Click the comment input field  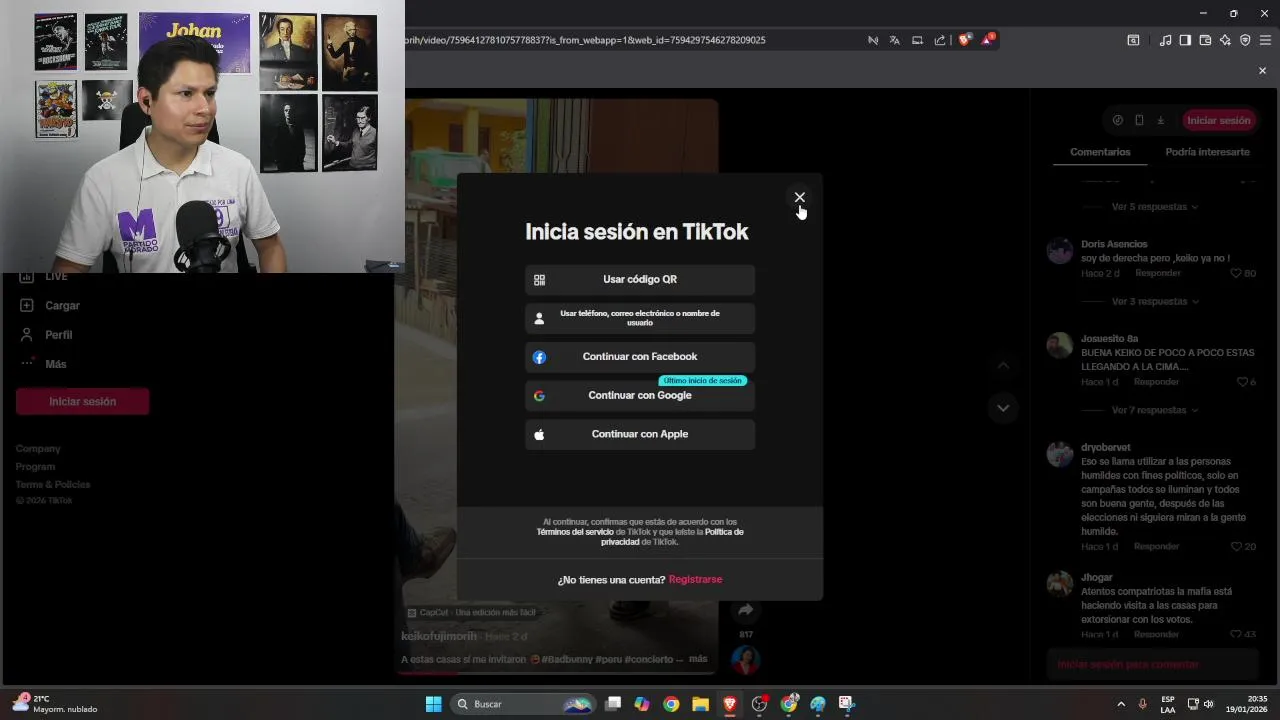tap(1152, 664)
